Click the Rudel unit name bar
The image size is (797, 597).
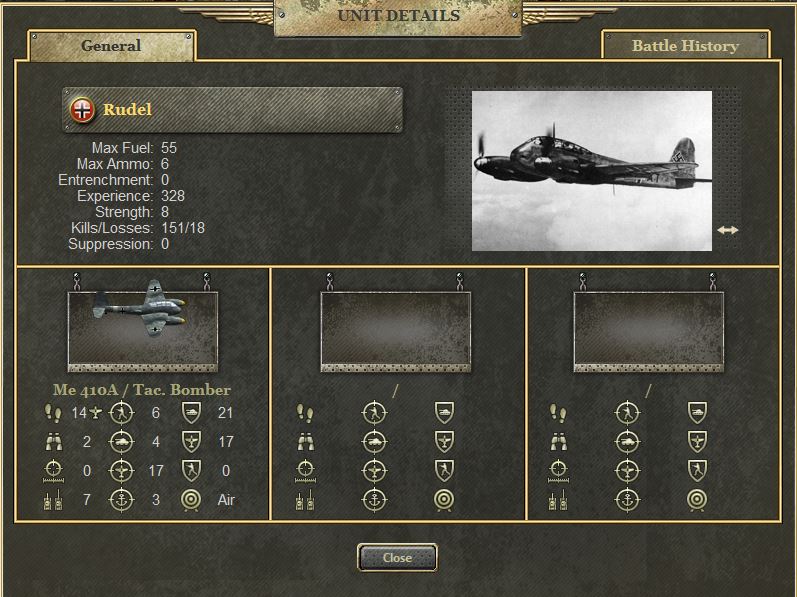[x=233, y=110]
